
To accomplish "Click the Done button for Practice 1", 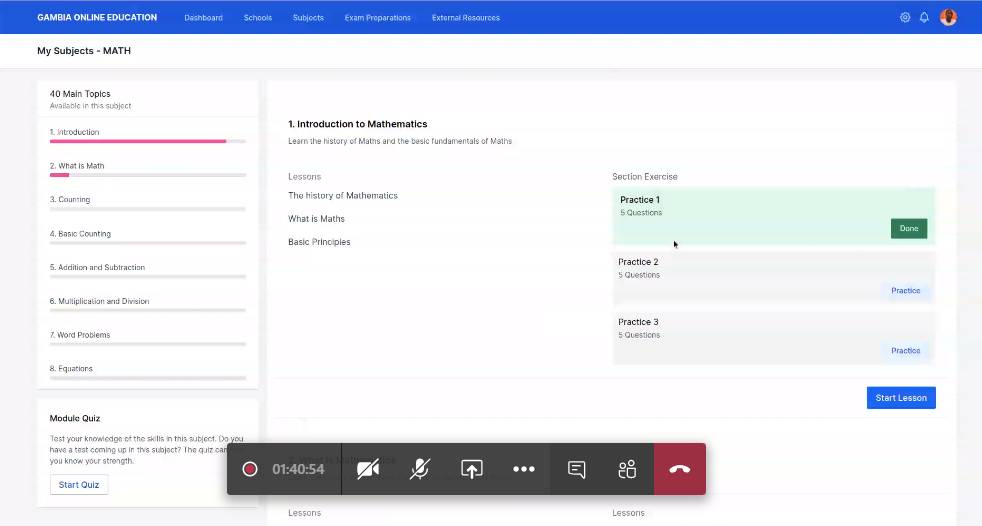I will coord(909,229).
